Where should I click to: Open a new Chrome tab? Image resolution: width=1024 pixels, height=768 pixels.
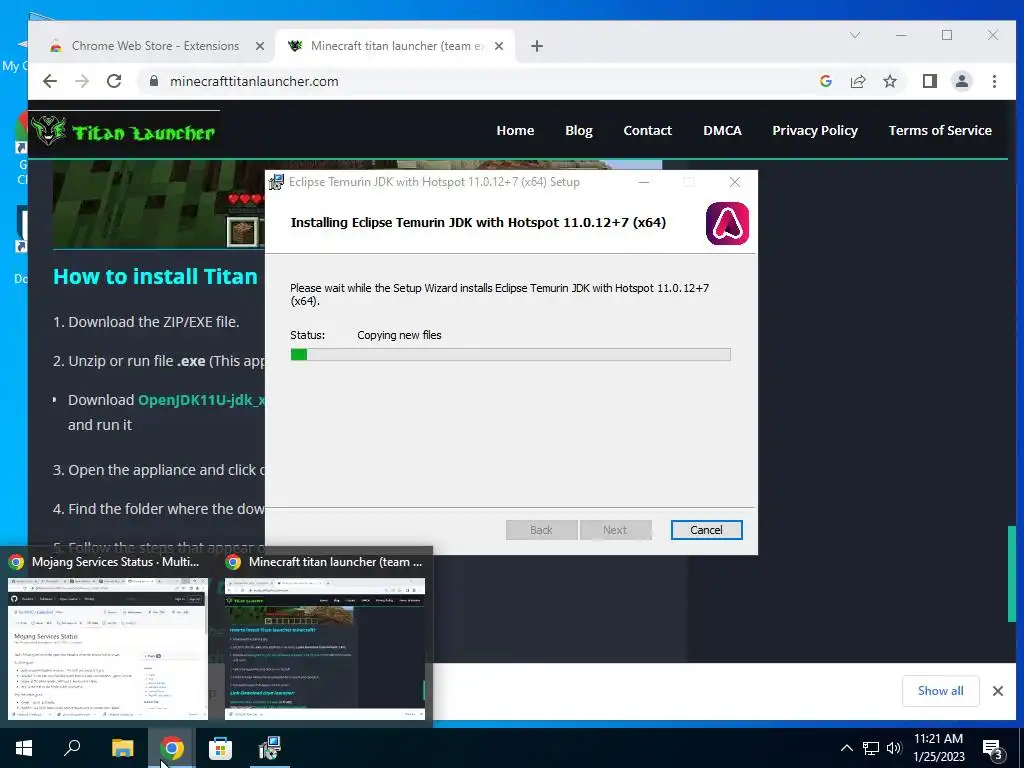(537, 46)
